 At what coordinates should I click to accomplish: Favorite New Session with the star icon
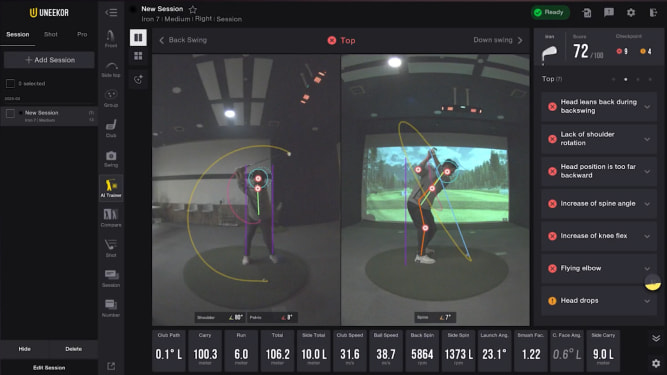pyautogui.click(x=193, y=9)
